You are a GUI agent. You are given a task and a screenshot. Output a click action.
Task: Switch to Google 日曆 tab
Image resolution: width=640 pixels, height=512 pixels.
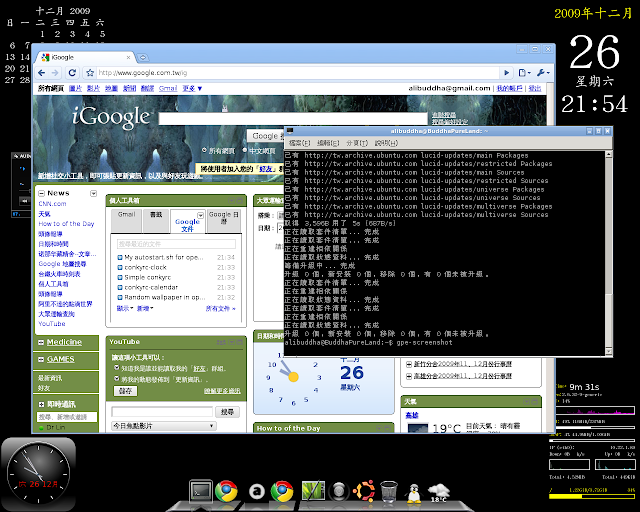tap(223, 219)
